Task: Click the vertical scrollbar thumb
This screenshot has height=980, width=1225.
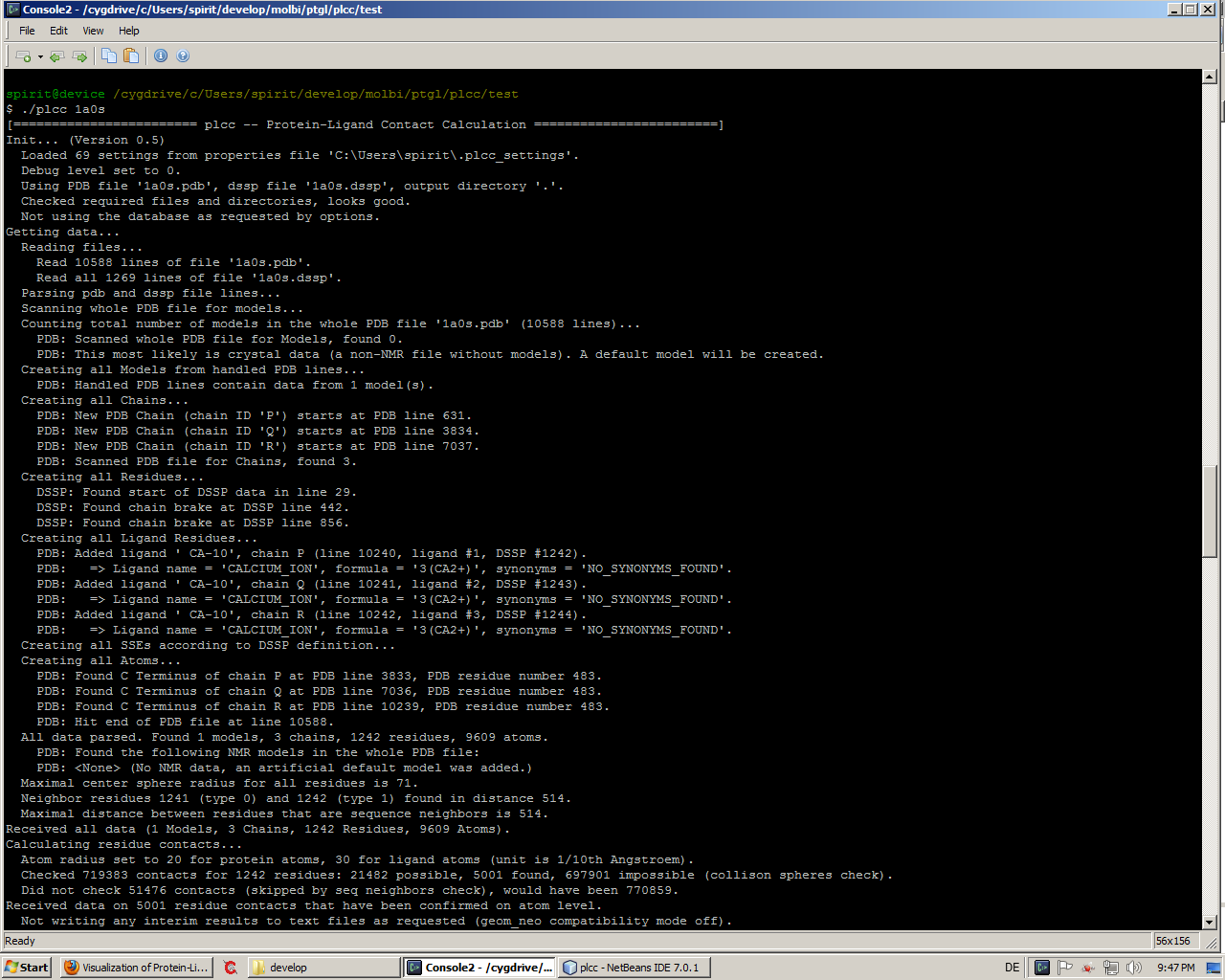Action: pyautogui.click(x=1210, y=510)
